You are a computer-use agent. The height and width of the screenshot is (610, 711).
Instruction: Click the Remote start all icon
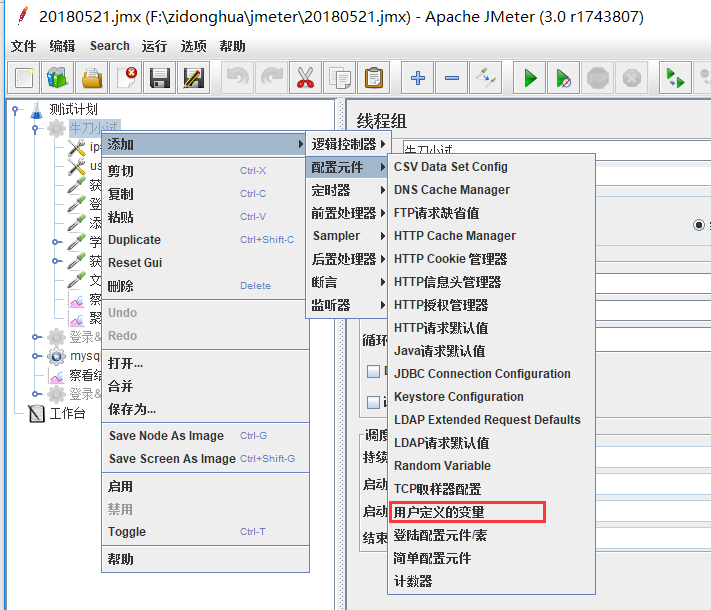(x=675, y=78)
